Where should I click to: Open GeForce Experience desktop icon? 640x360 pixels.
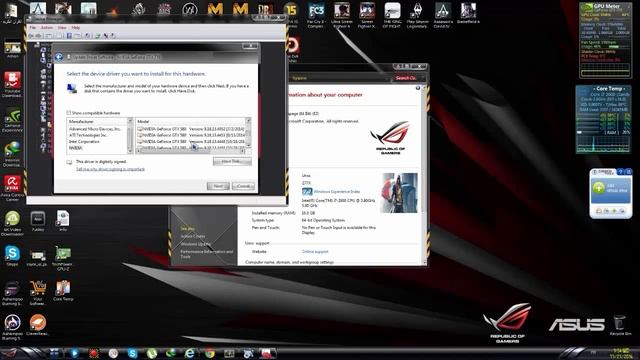coord(12,120)
